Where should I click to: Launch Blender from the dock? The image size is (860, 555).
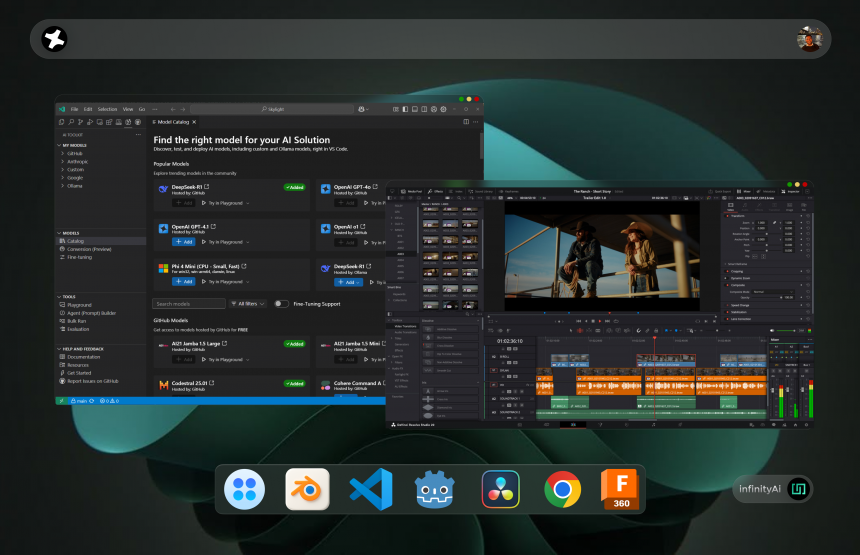tap(307, 489)
